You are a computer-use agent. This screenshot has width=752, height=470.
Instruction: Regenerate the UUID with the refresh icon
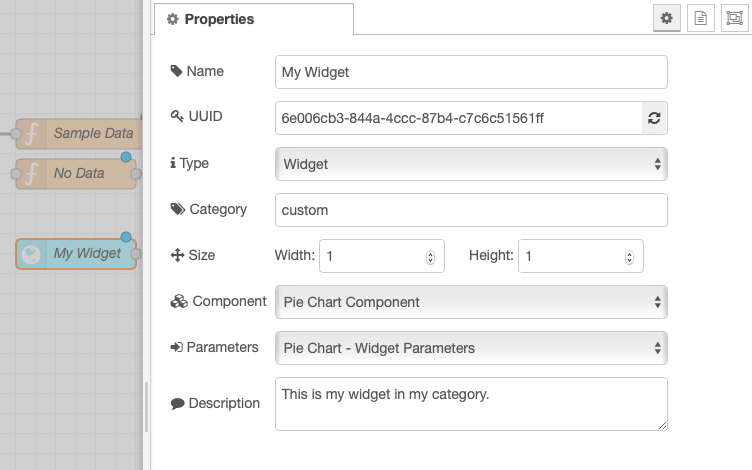pos(654,118)
